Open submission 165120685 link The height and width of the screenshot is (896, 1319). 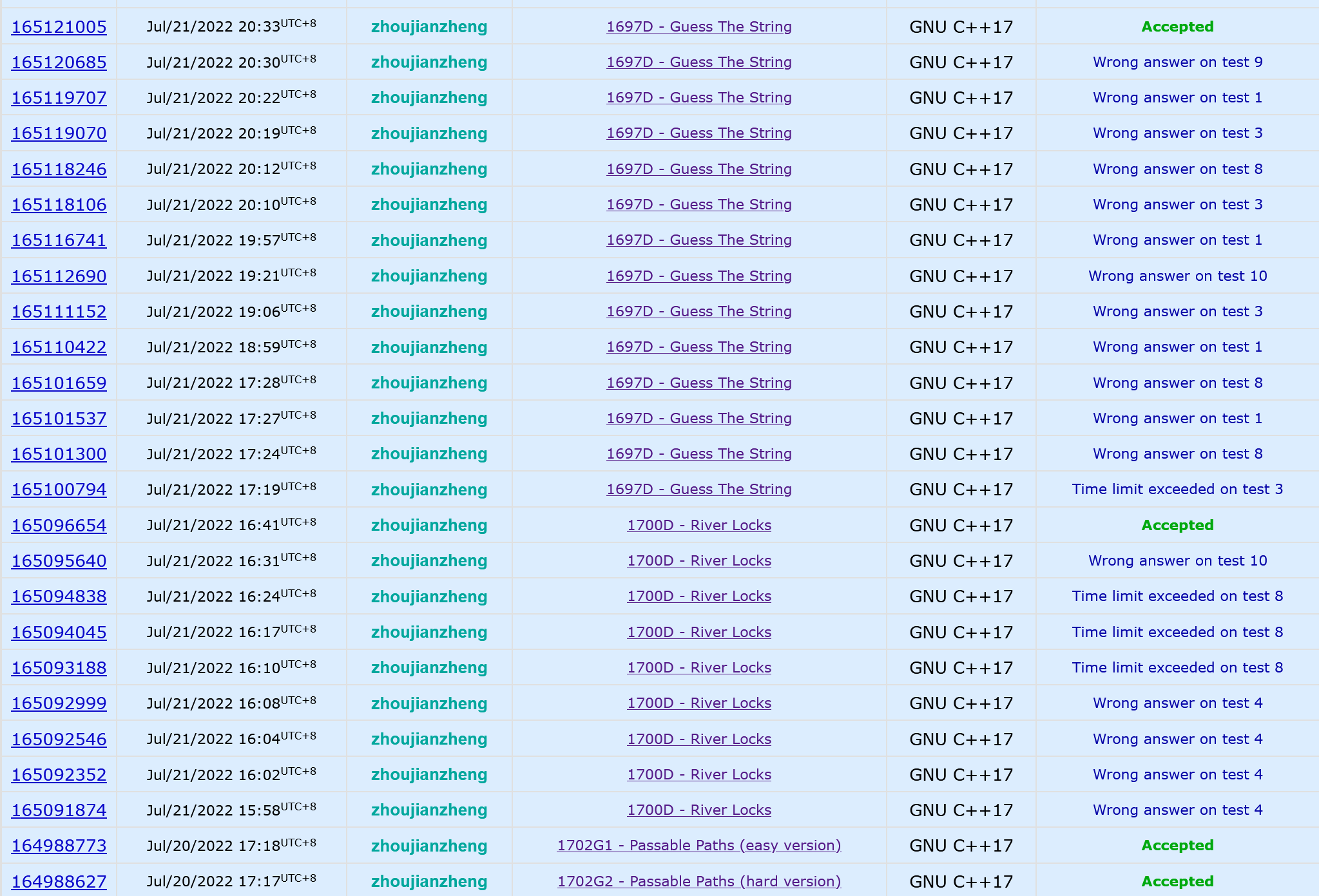click(x=59, y=62)
